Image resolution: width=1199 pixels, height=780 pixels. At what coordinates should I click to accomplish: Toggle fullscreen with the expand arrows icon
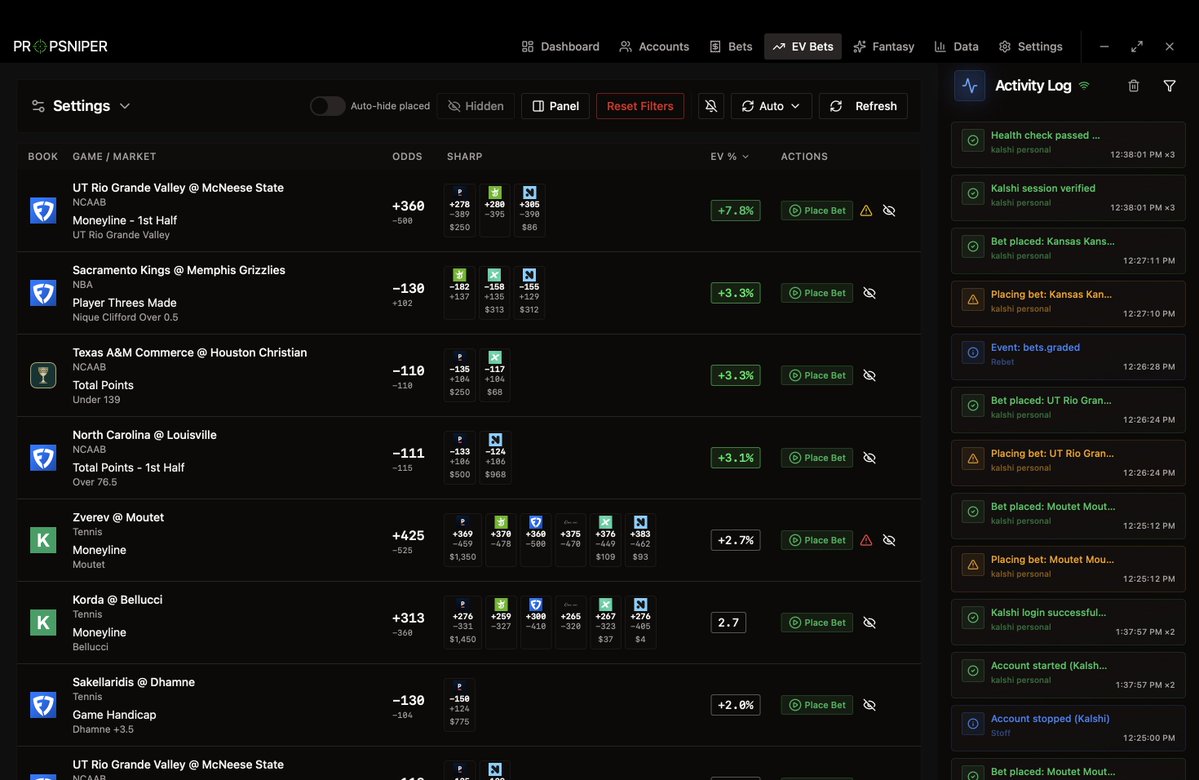[x=1137, y=47]
